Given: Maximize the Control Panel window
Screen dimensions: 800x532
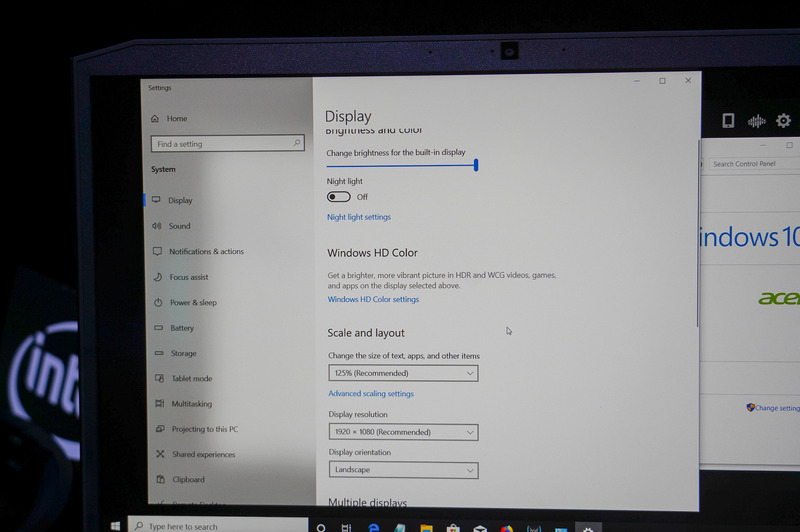Looking at the screenshot, I should (789, 145).
